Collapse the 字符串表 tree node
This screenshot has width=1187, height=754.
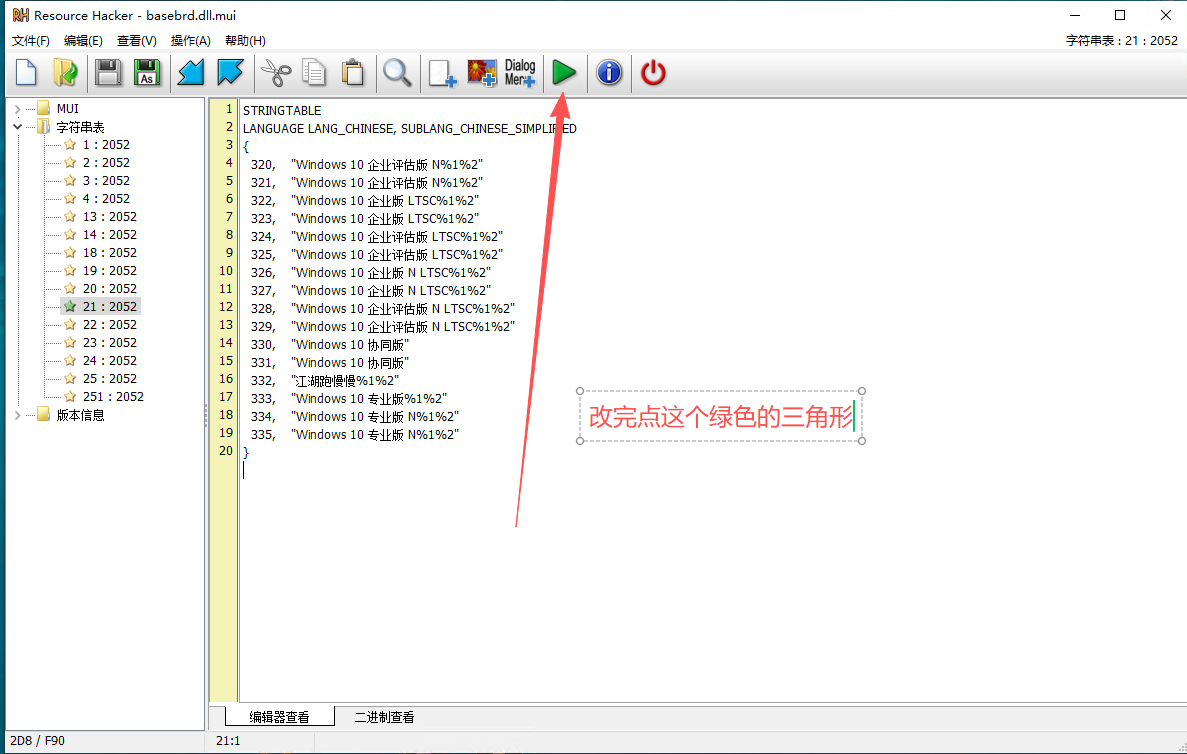17,127
